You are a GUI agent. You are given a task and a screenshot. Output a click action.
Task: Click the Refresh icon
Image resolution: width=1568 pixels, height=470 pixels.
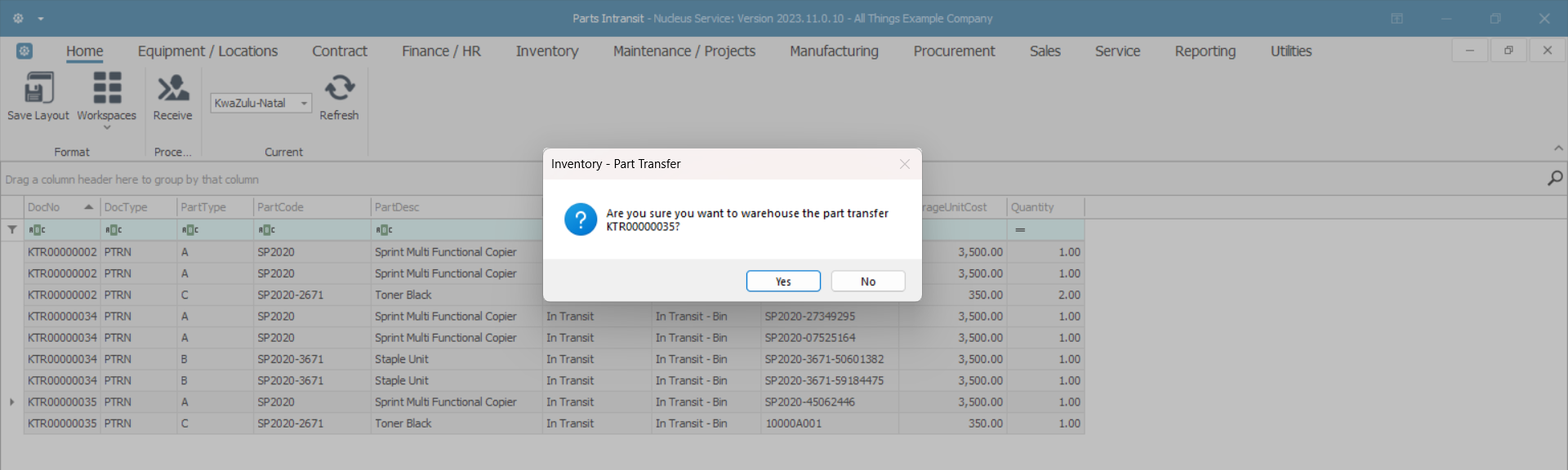(339, 88)
